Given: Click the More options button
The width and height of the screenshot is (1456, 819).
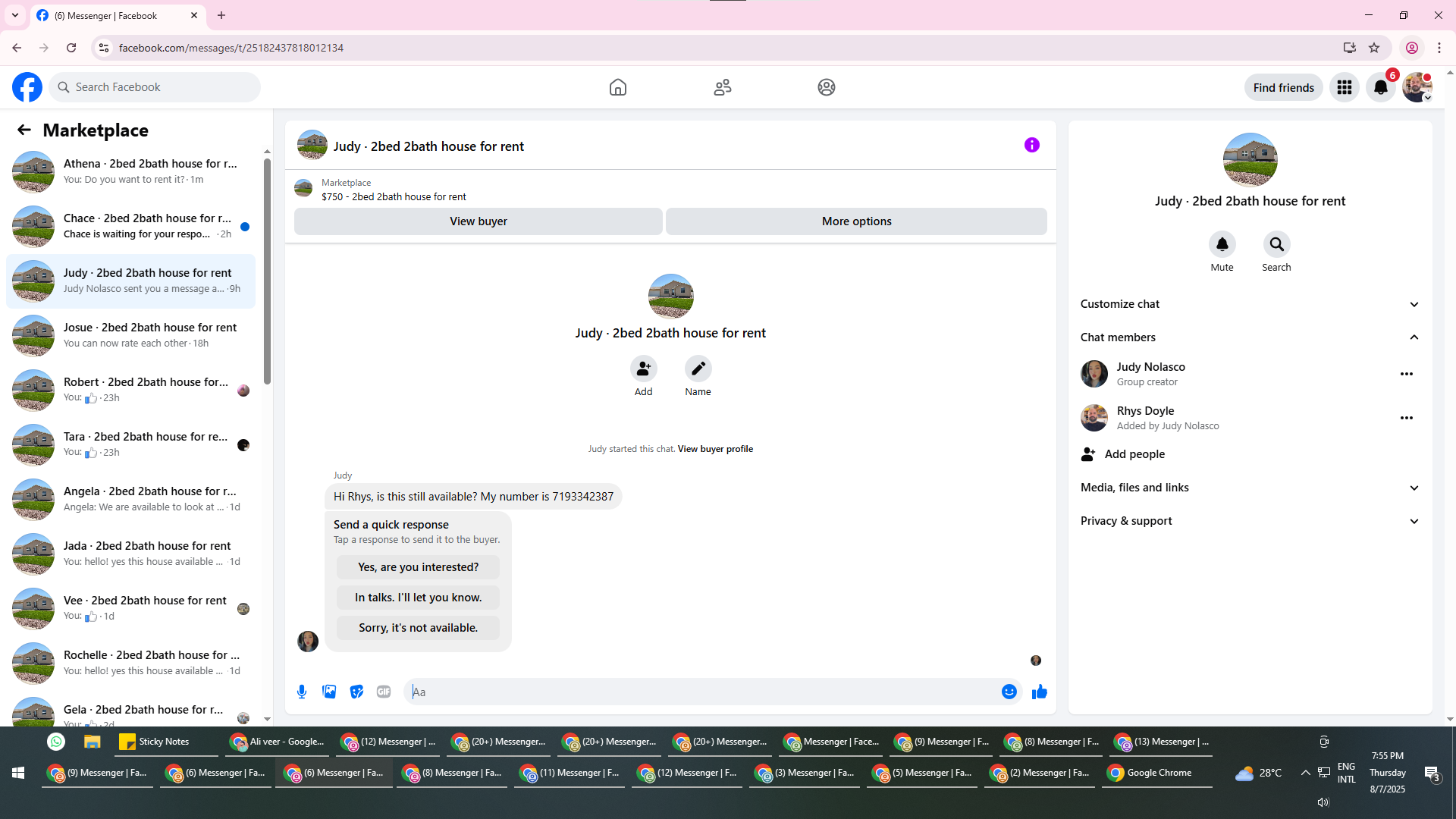Looking at the screenshot, I should tap(857, 221).
